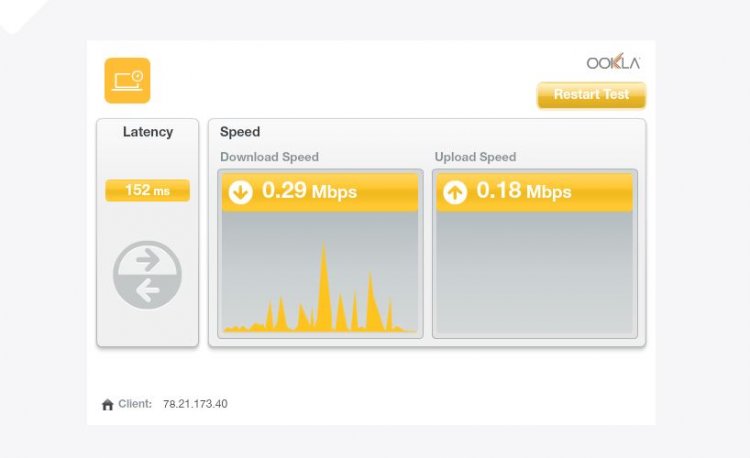Click the upload arrow icon
The image size is (750, 458).
pos(454,192)
